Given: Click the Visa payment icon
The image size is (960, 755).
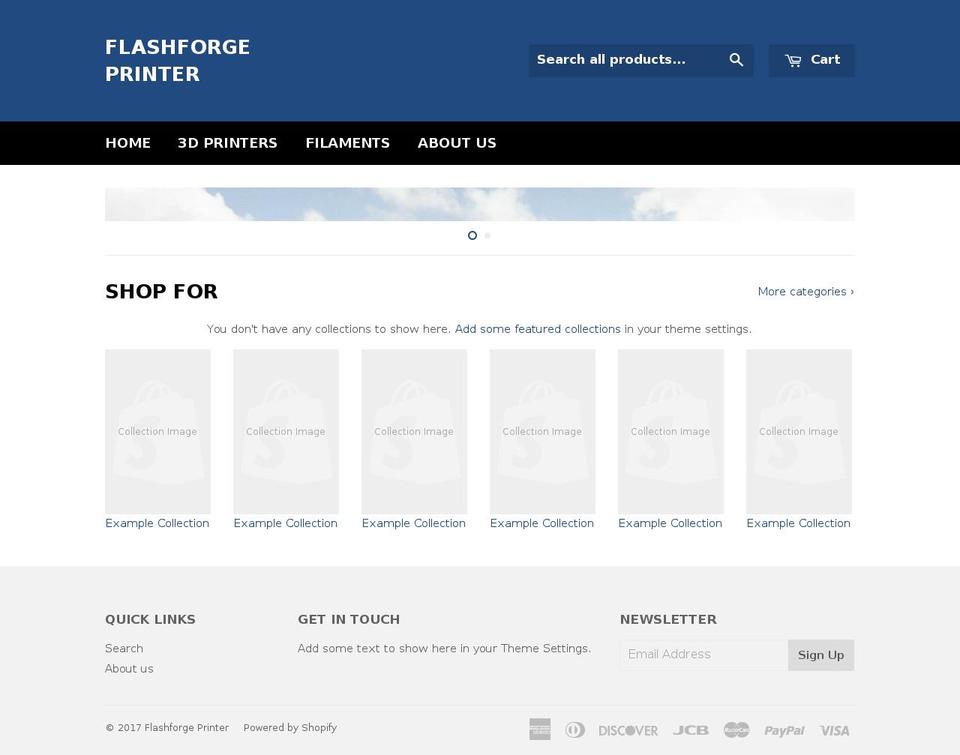Looking at the screenshot, I should (x=834, y=730).
